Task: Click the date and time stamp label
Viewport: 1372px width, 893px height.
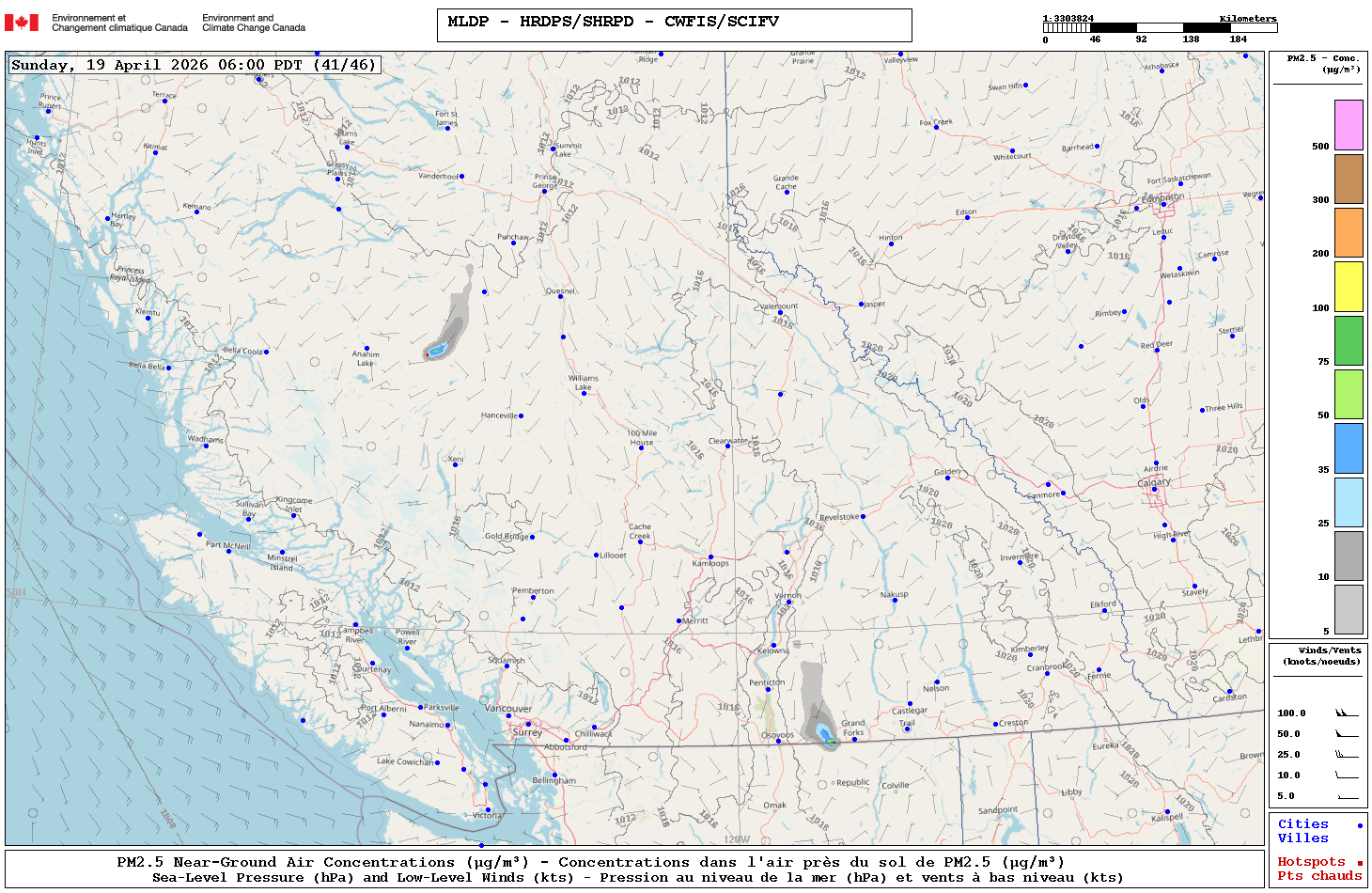Action: [x=194, y=65]
